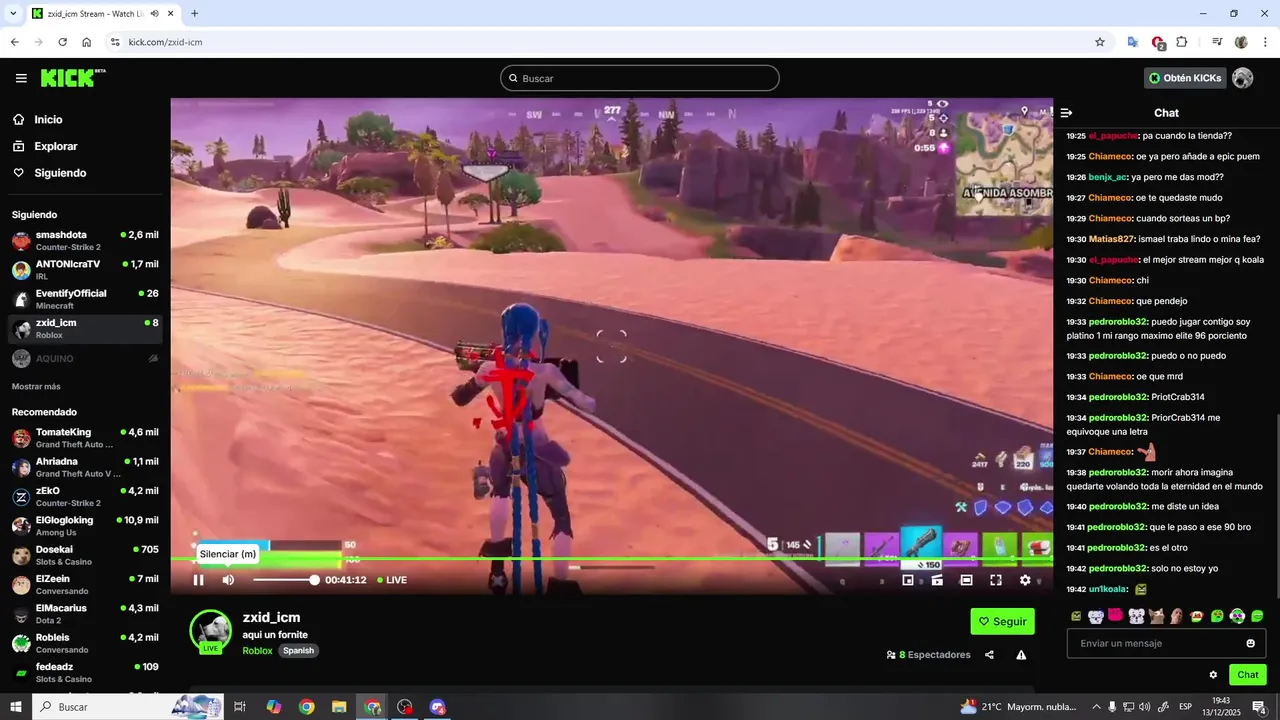Open the recommended fedeadz channel

point(85,673)
